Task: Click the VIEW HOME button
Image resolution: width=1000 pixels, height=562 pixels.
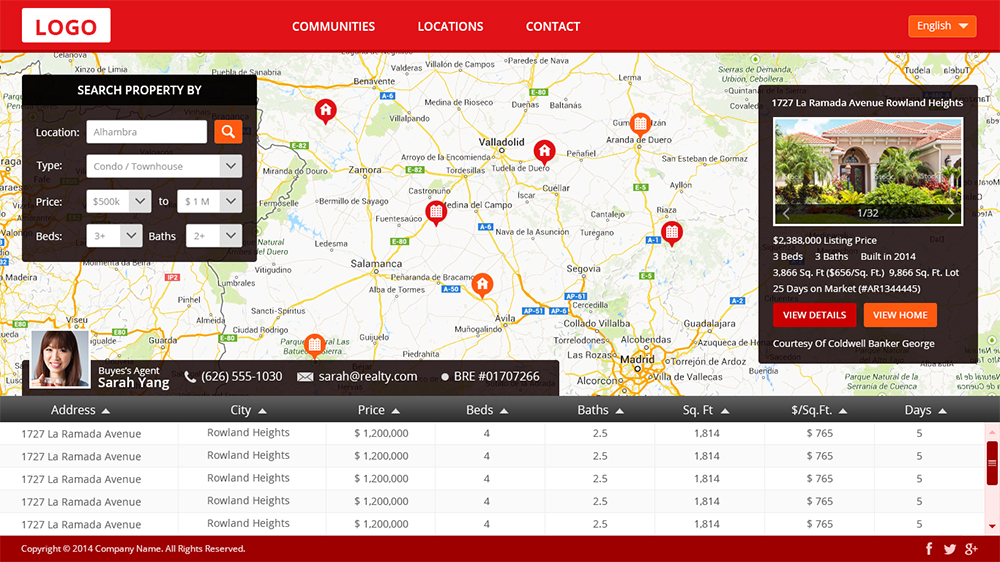Action: [900, 315]
